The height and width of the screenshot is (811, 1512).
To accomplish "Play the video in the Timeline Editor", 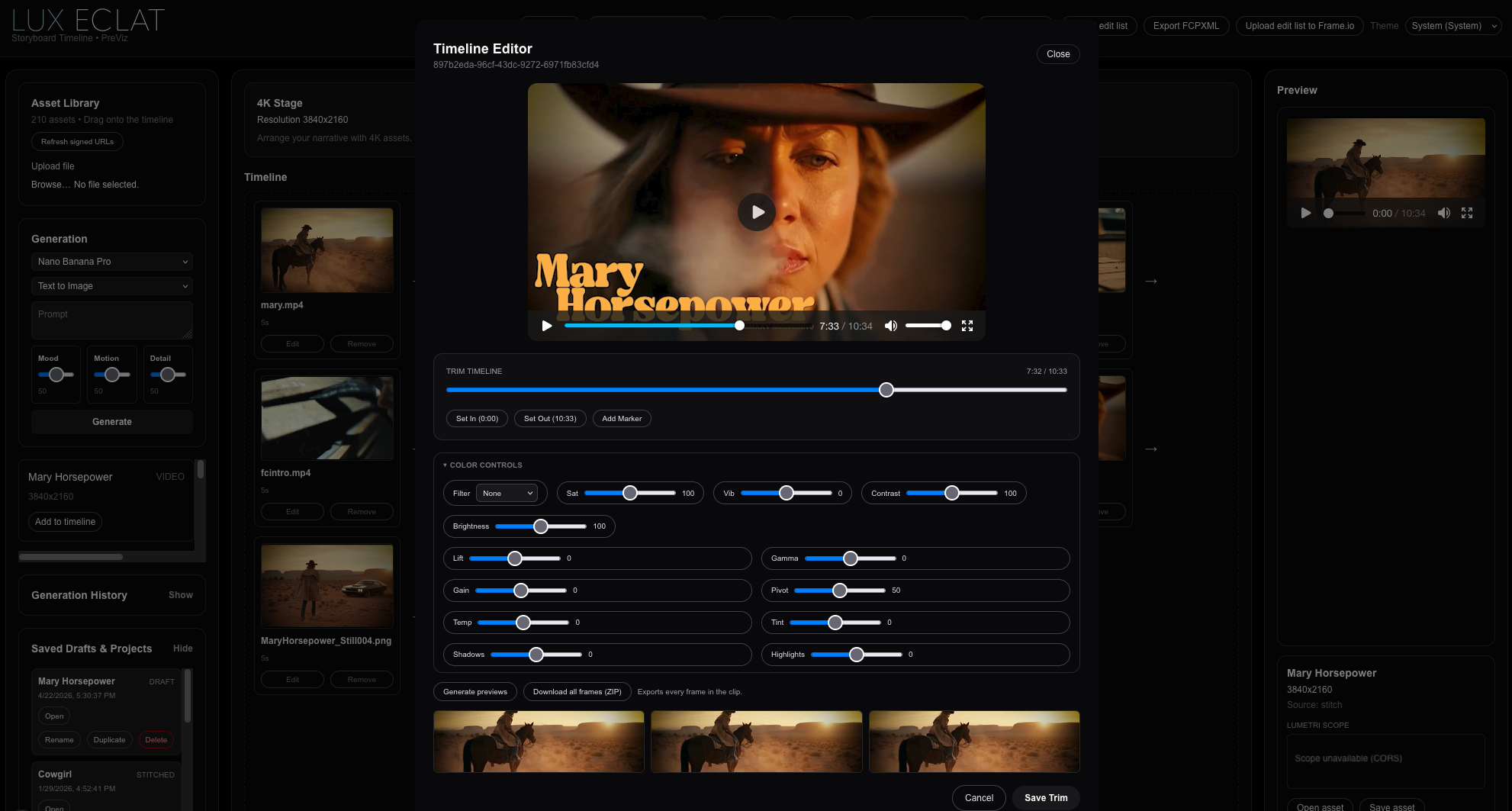I will point(546,326).
